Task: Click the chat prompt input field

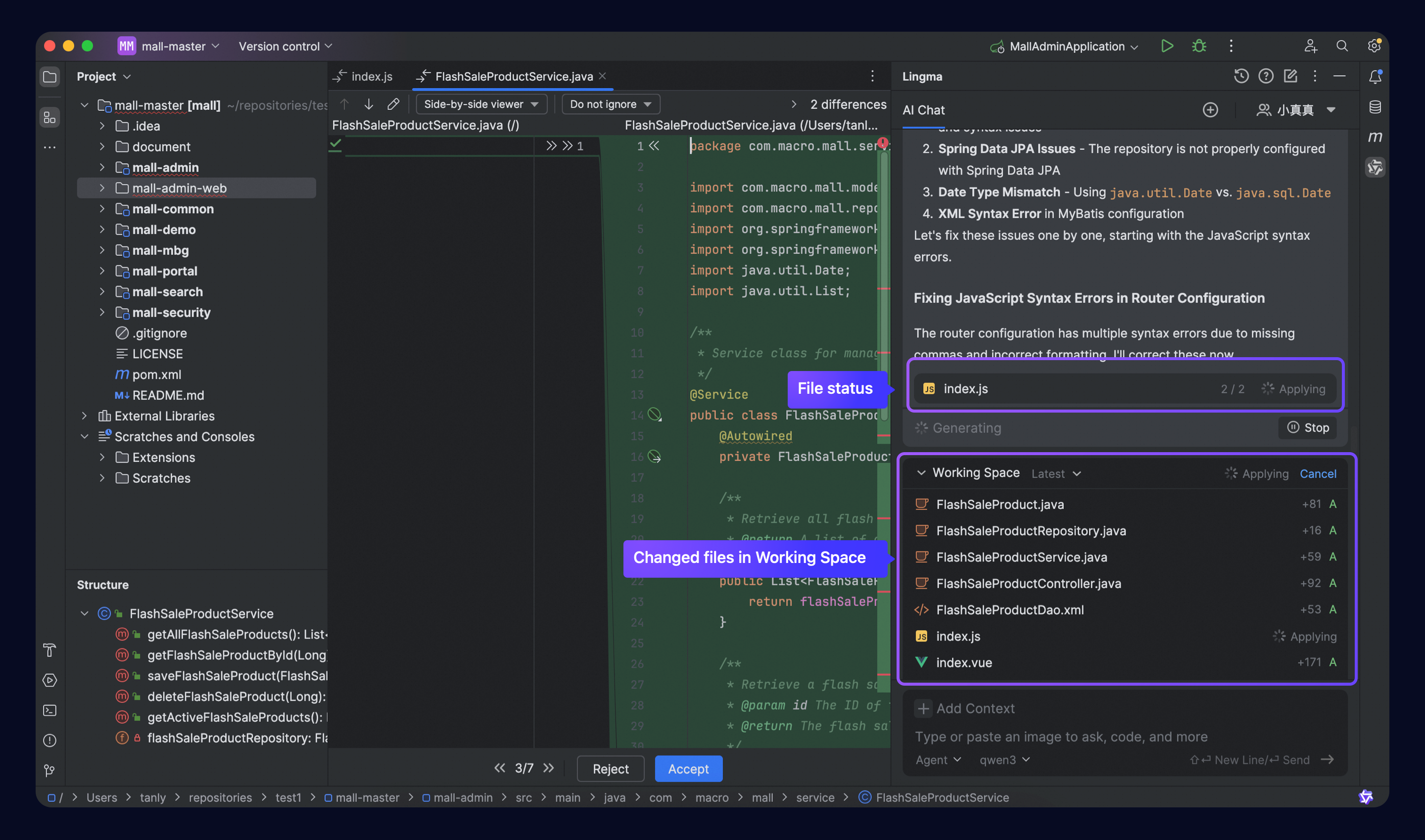Action: 1061,737
